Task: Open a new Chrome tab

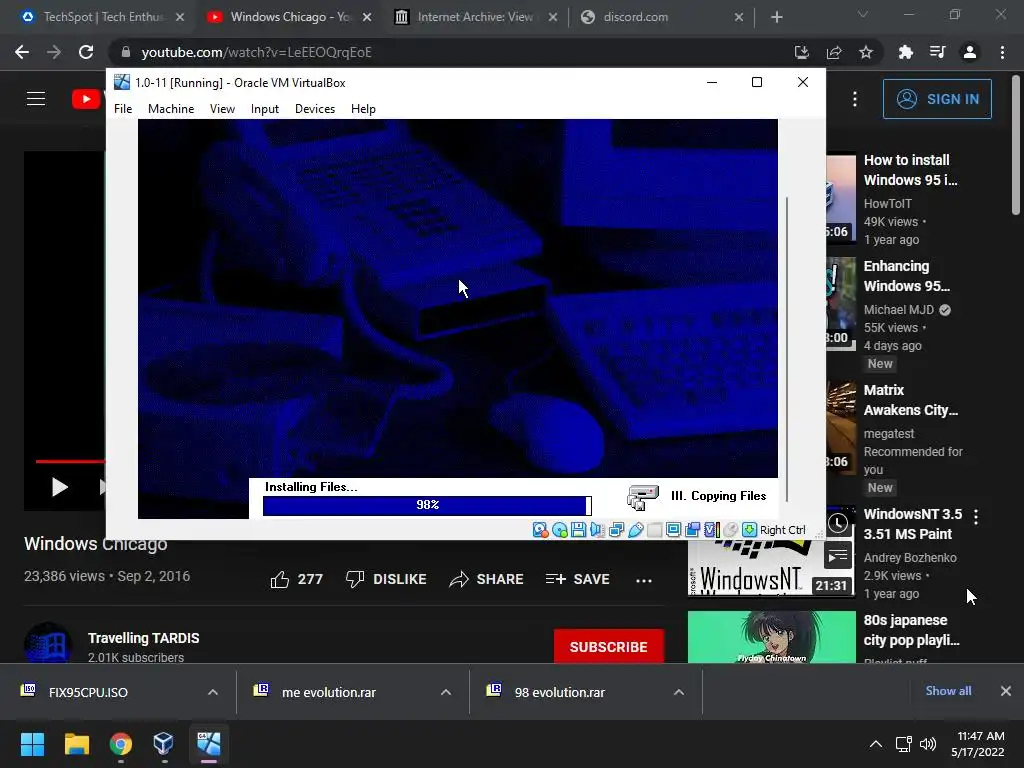Action: click(776, 17)
